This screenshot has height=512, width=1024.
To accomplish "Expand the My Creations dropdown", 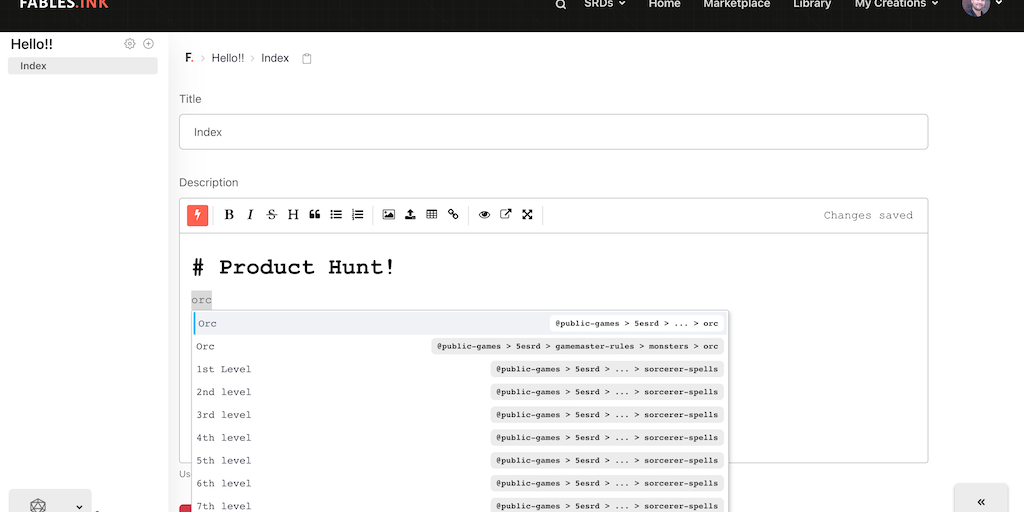I will [x=896, y=5].
